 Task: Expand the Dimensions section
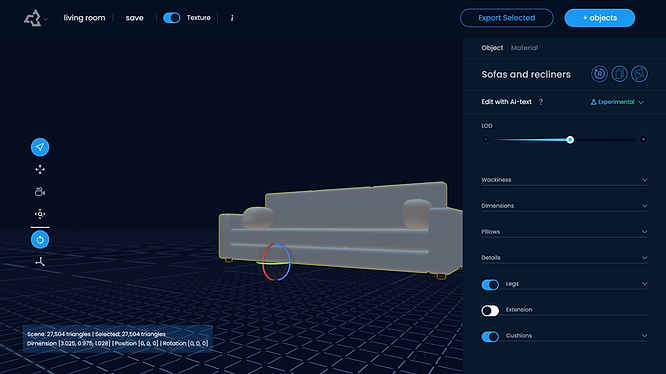point(564,206)
